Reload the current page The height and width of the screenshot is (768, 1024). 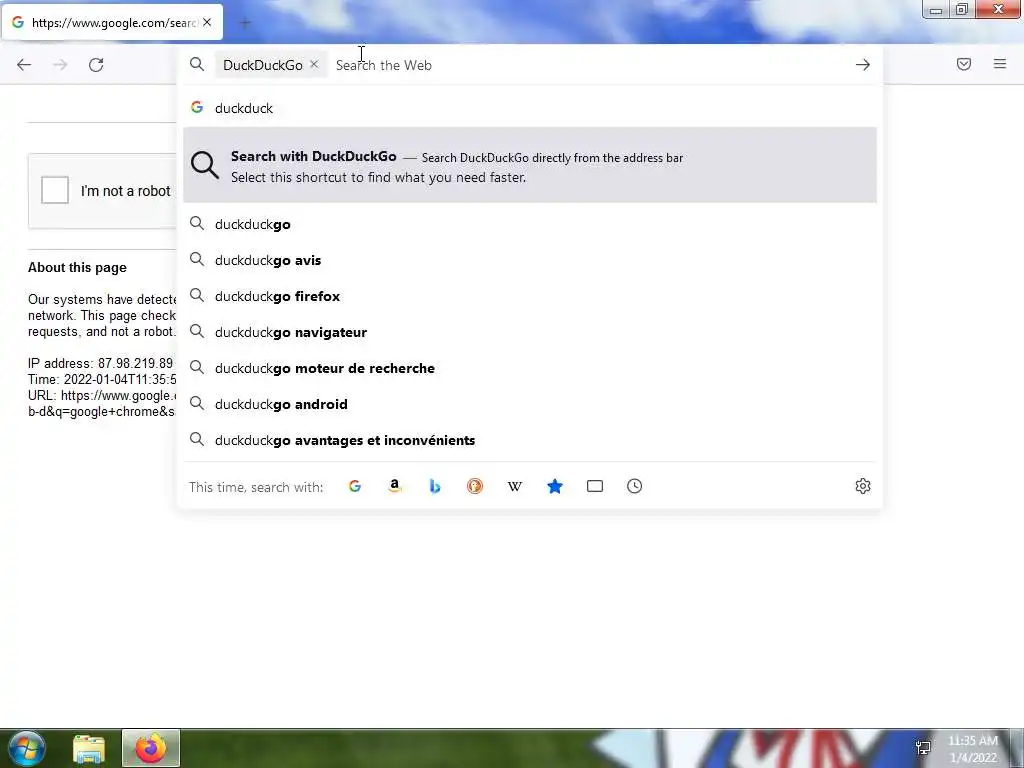click(96, 65)
